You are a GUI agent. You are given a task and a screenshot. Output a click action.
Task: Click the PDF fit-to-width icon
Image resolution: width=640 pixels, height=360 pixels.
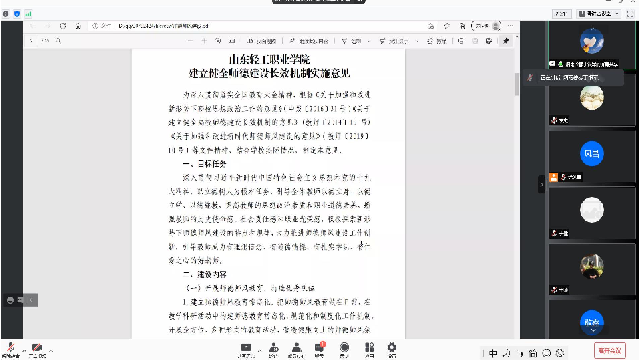coord(232,41)
